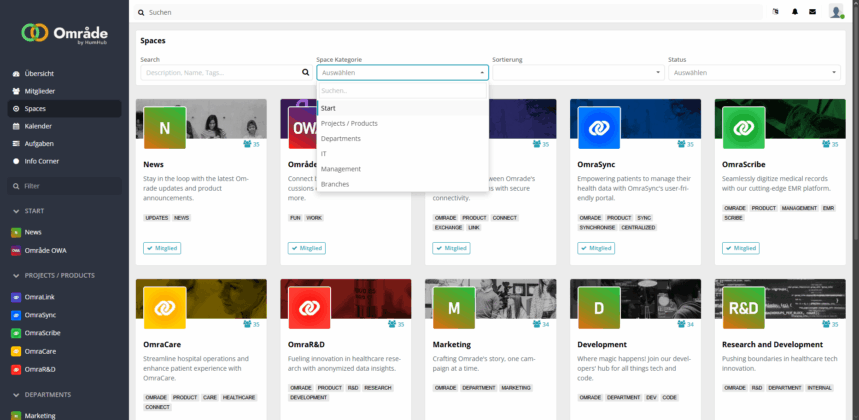Select Branches category option

tap(403, 185)
